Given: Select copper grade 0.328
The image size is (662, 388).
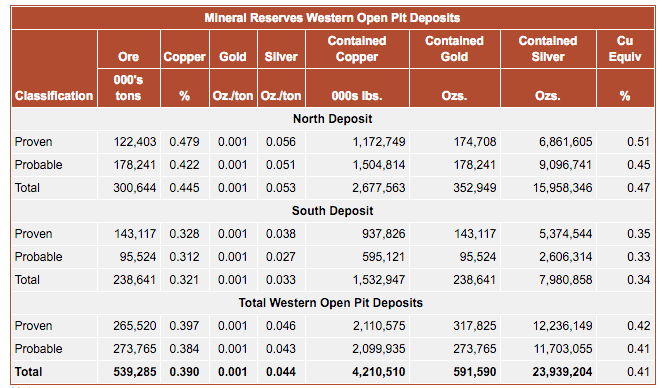Looking at the screenshot, I should tap(184, 233).
